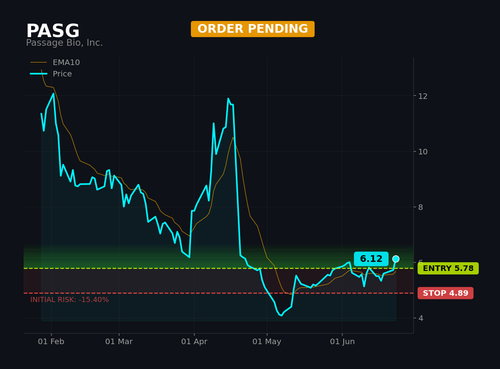
Task: Click the 12 price axis value
Action: click(x=423, y=96)
